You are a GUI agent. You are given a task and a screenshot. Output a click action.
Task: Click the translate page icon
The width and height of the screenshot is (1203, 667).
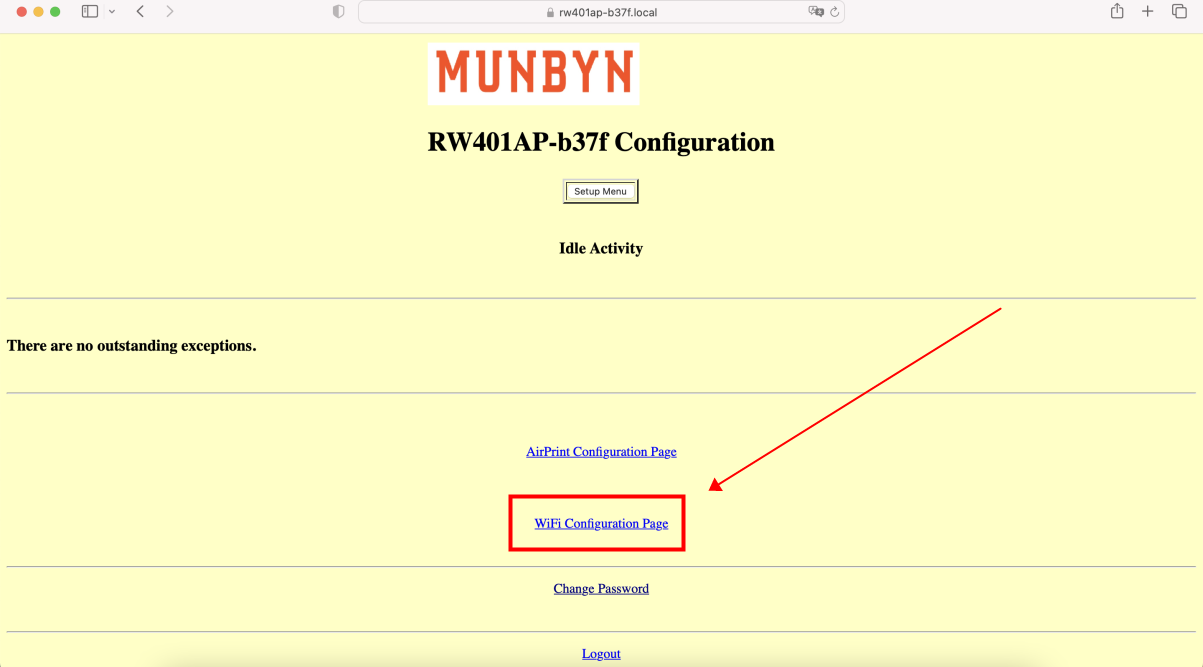[x=816, y=12]
